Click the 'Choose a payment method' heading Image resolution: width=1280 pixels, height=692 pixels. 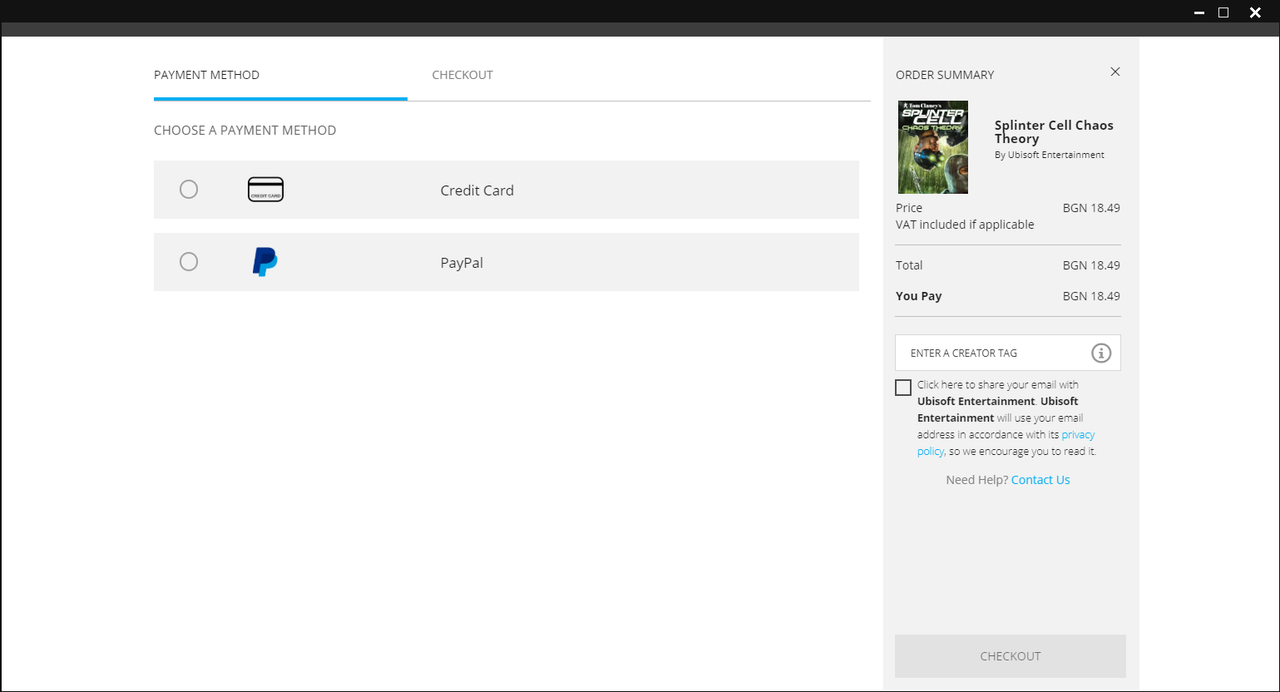click(245, 130)
